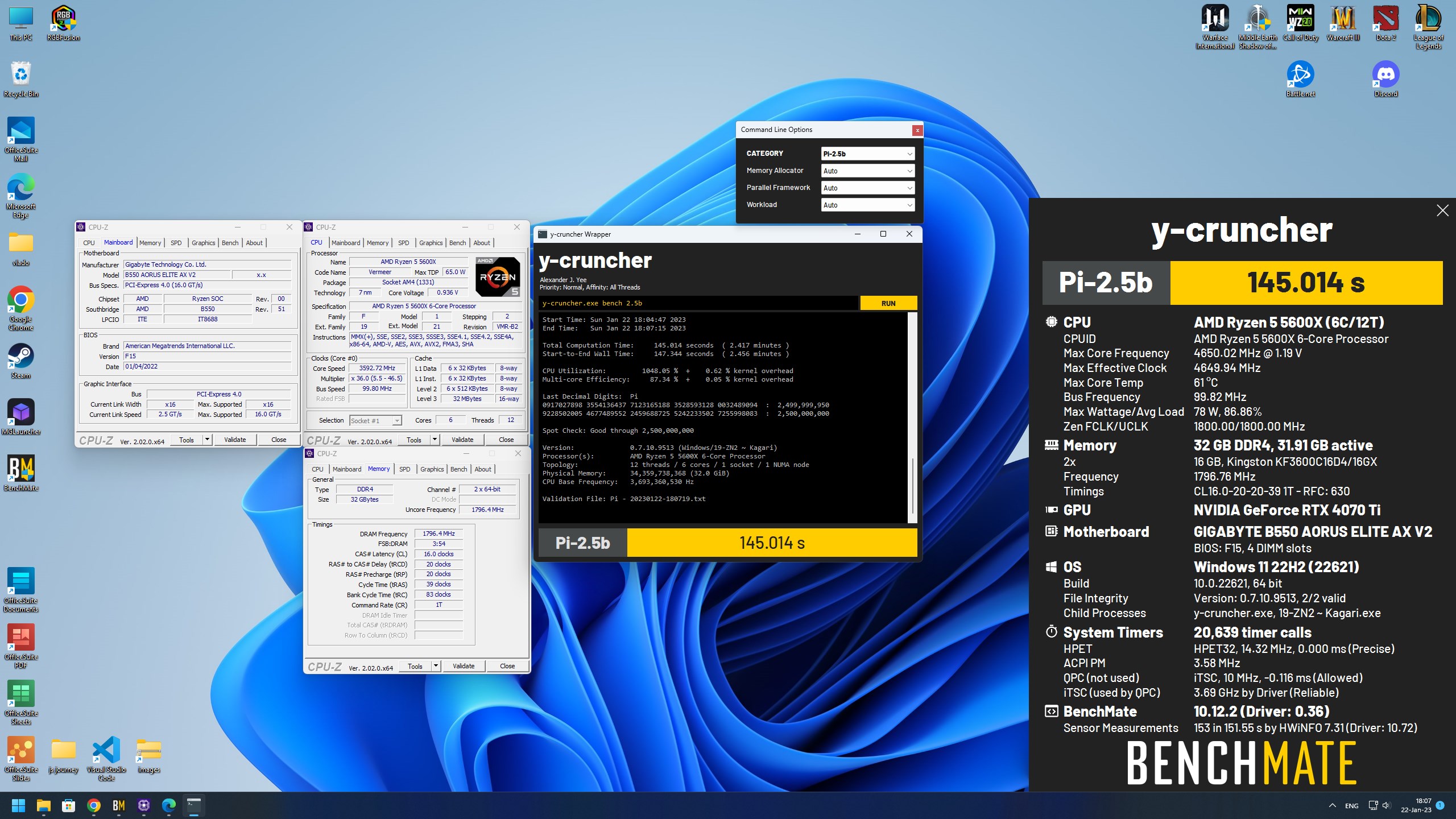1456x819 pixels.
Task: Open Tools dropdown arrow in CPU-Z CPU window
Action: (x=435, y=440)
